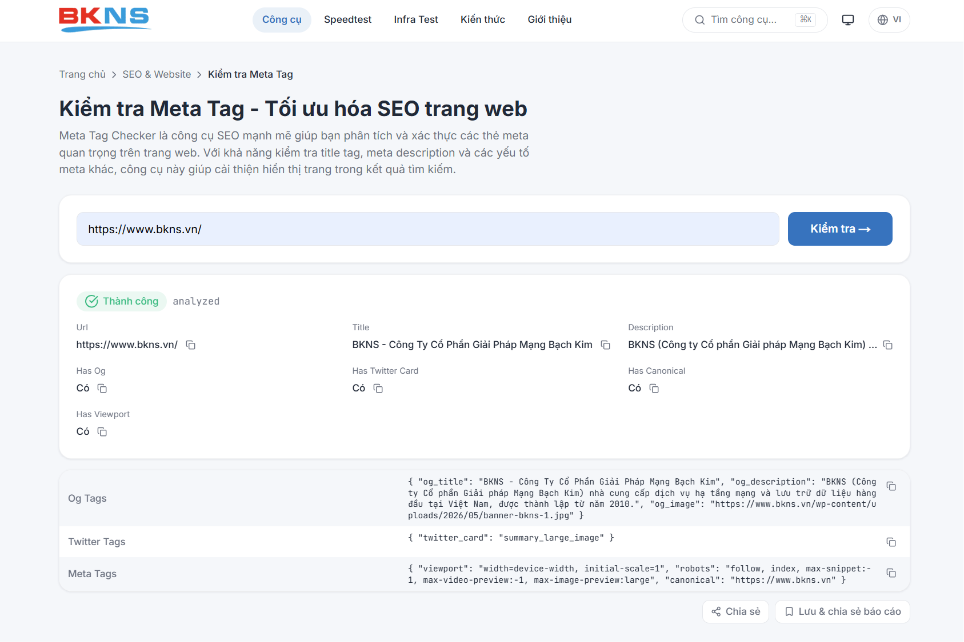Toggle the display theme monitor icon
The image size is (964, 642).
point(848,20)
